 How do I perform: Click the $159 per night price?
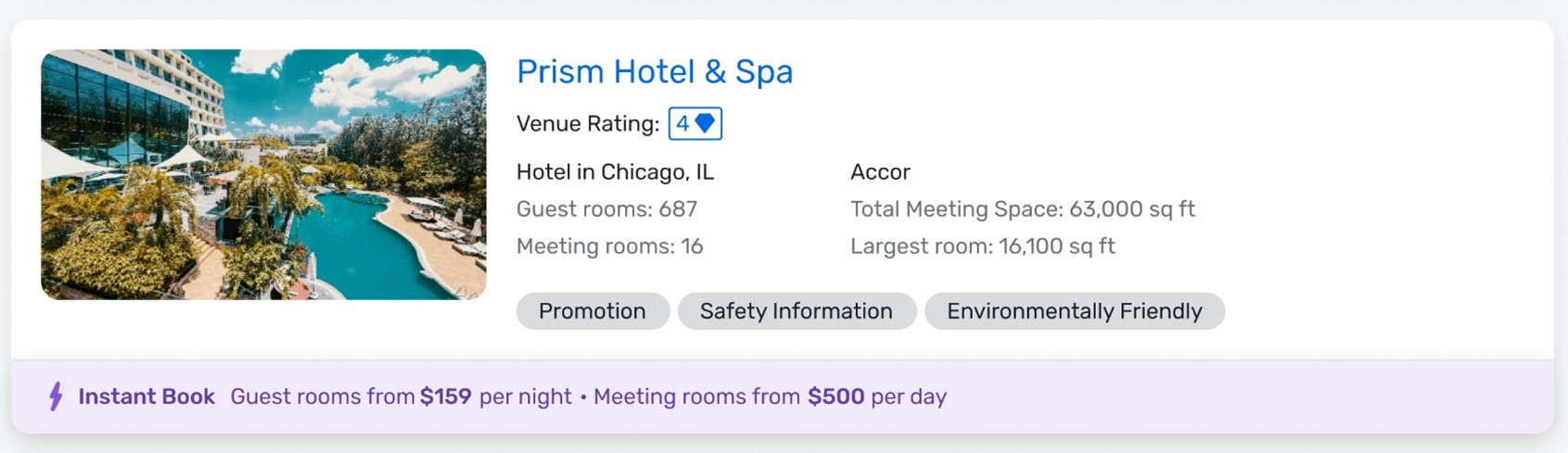[495, 396]
